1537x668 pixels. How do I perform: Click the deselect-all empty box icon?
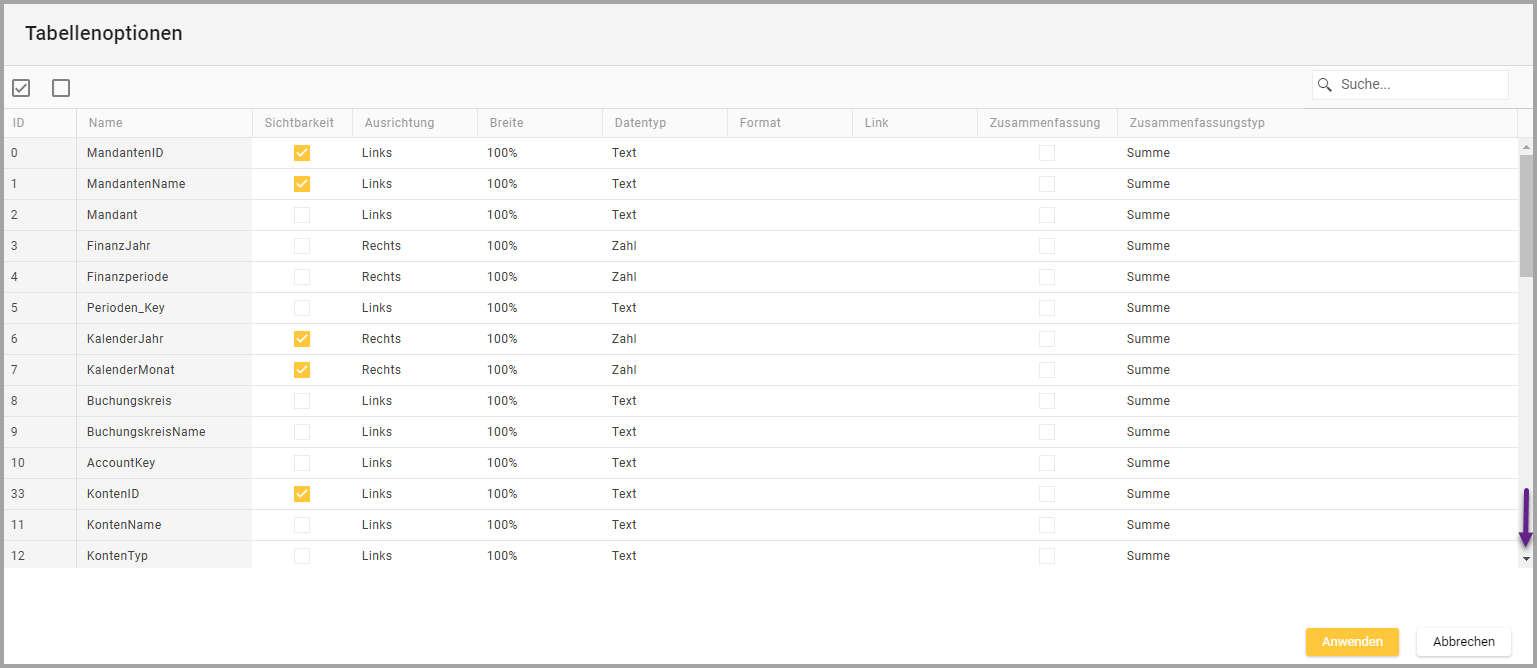pyautogui.click(x=61, y=88)
